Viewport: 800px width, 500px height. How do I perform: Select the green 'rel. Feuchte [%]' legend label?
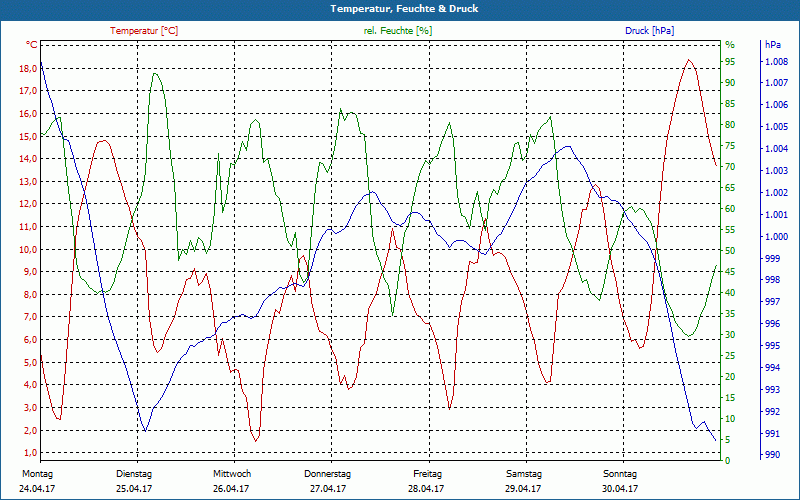pos(397,31)
